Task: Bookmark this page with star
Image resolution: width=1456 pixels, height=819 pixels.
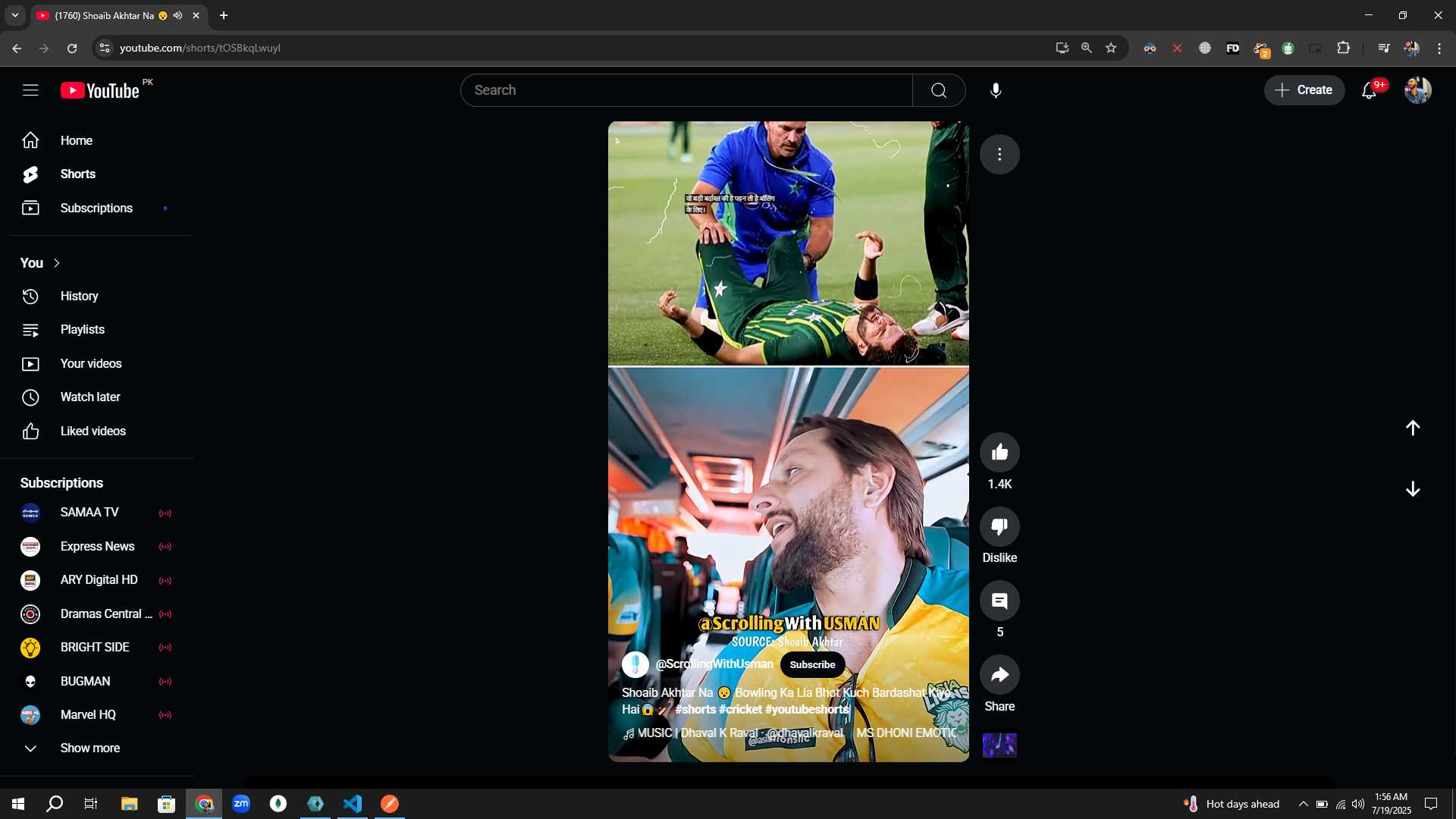Action: tap(1111, 49)
